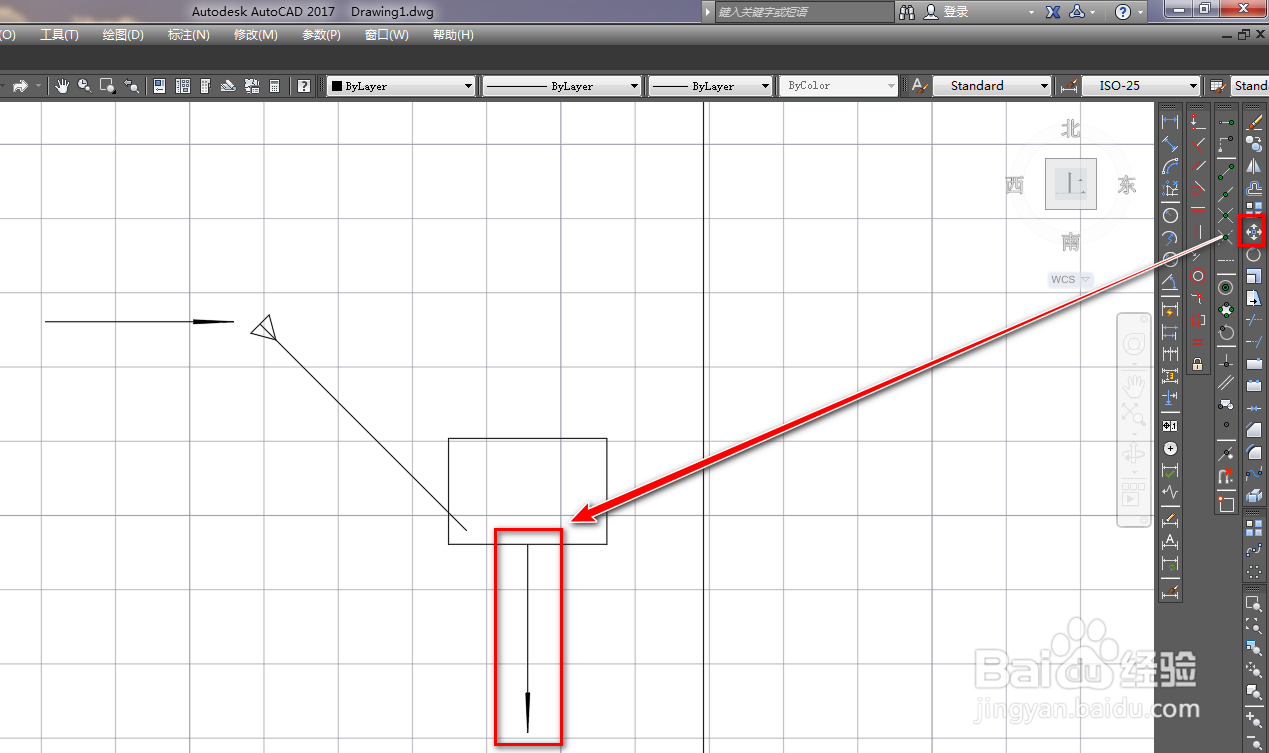
Task: Open the 标注(N) menu
Action: click(189, 35)
